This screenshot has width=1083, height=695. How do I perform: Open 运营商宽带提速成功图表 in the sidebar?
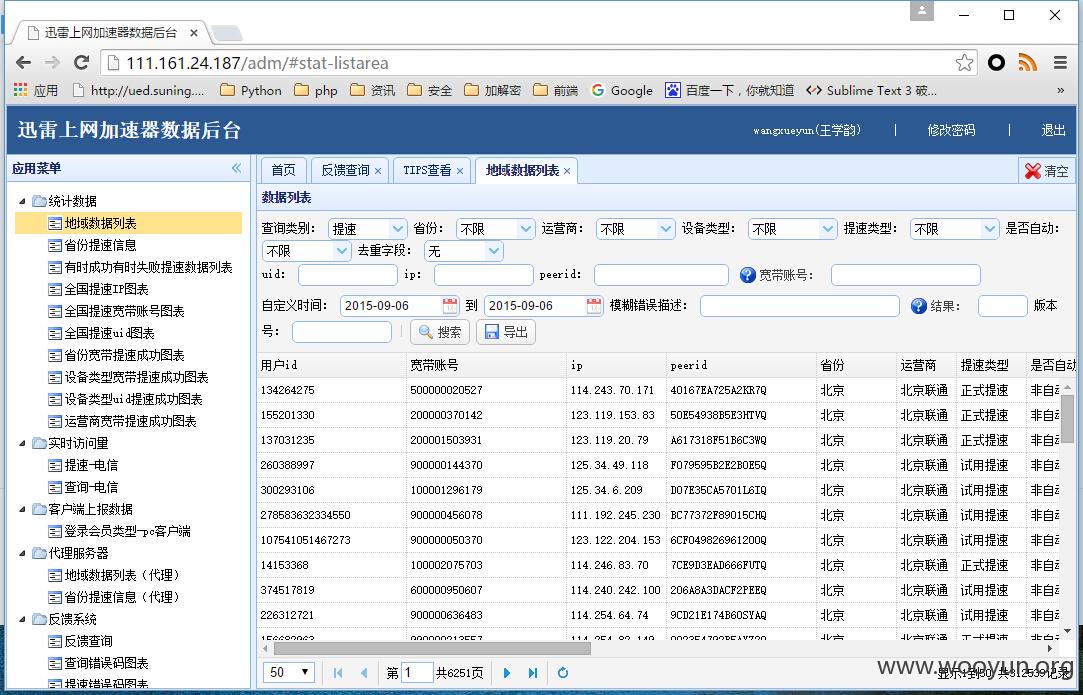(x=131, y=421)
